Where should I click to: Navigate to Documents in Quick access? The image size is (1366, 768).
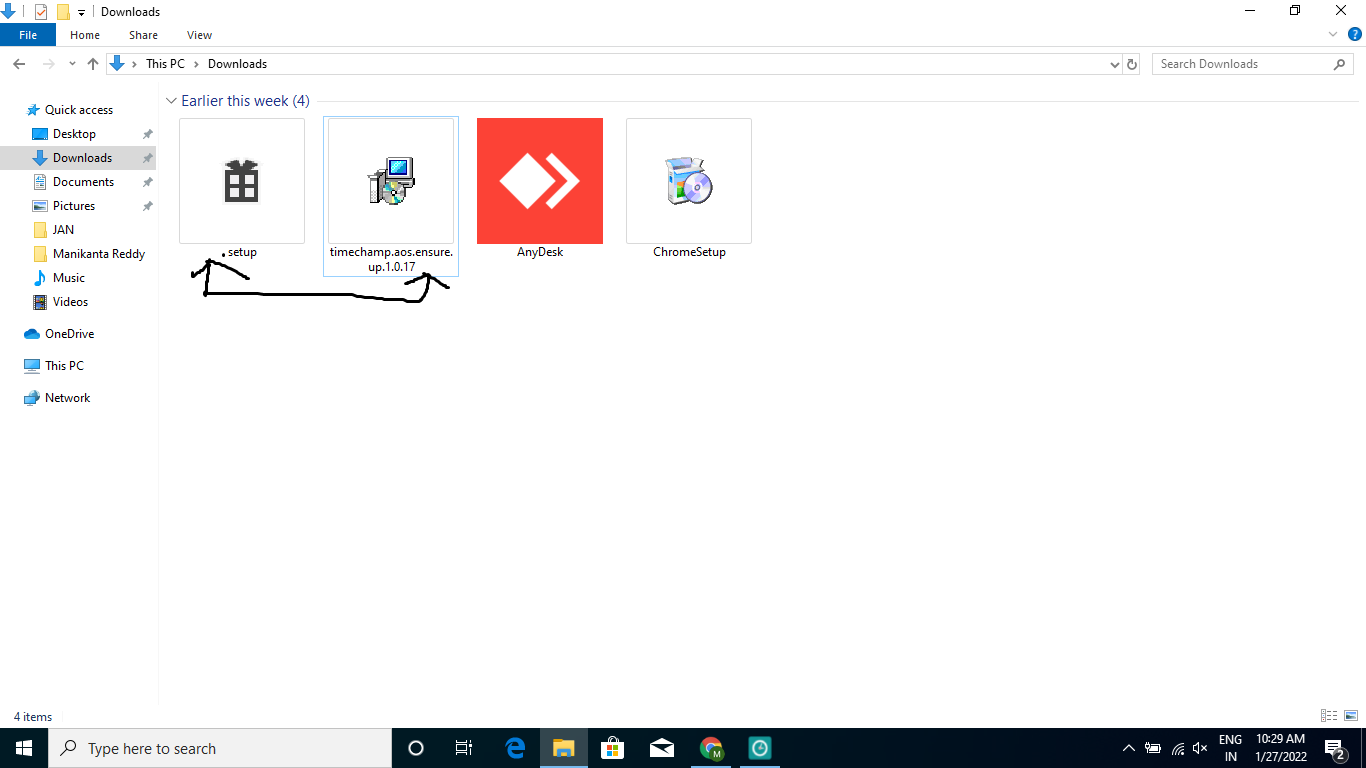pyautogui.click(x=83, y=182)
